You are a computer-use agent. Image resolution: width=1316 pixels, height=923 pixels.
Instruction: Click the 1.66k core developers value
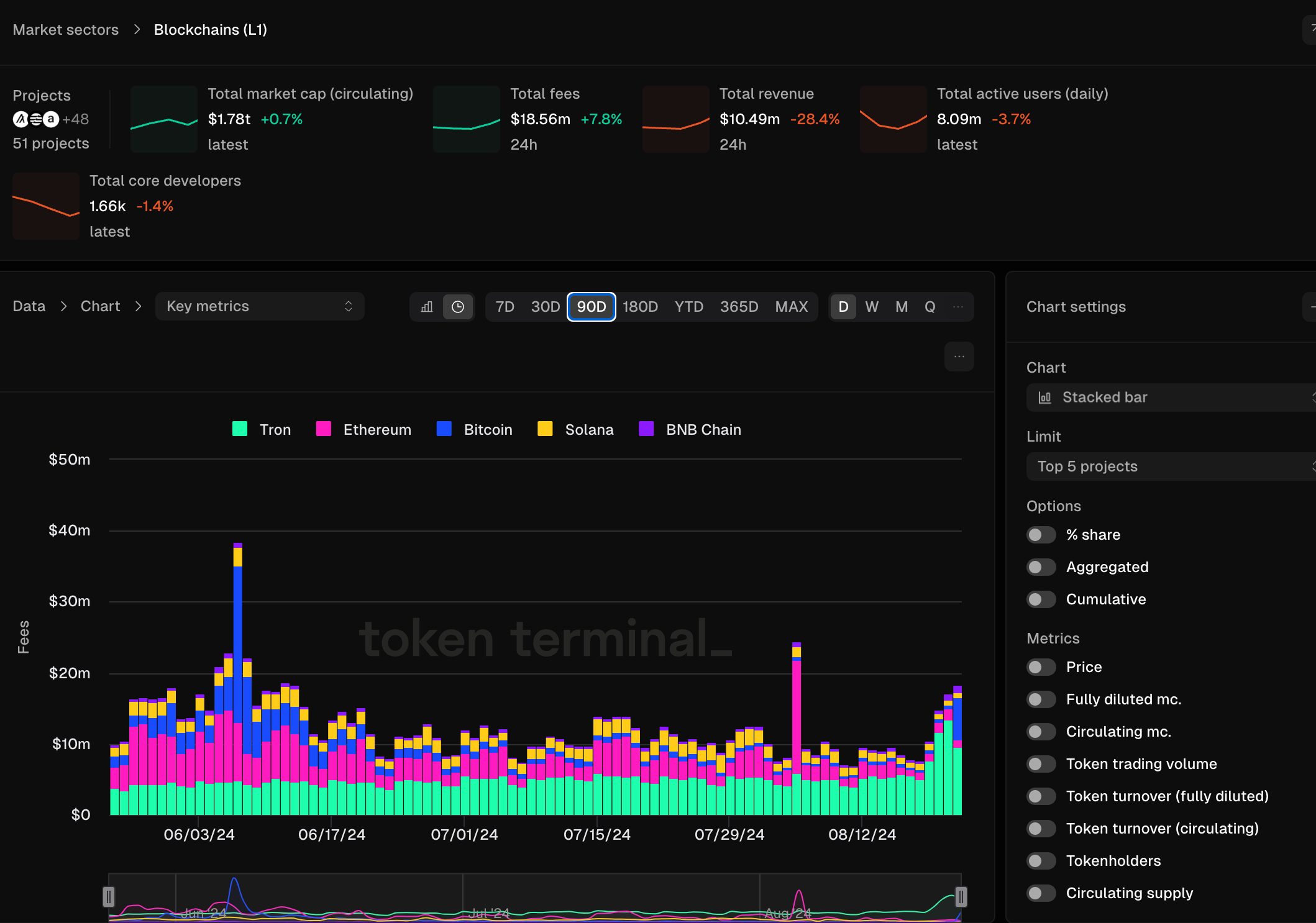tap(107, 206)
